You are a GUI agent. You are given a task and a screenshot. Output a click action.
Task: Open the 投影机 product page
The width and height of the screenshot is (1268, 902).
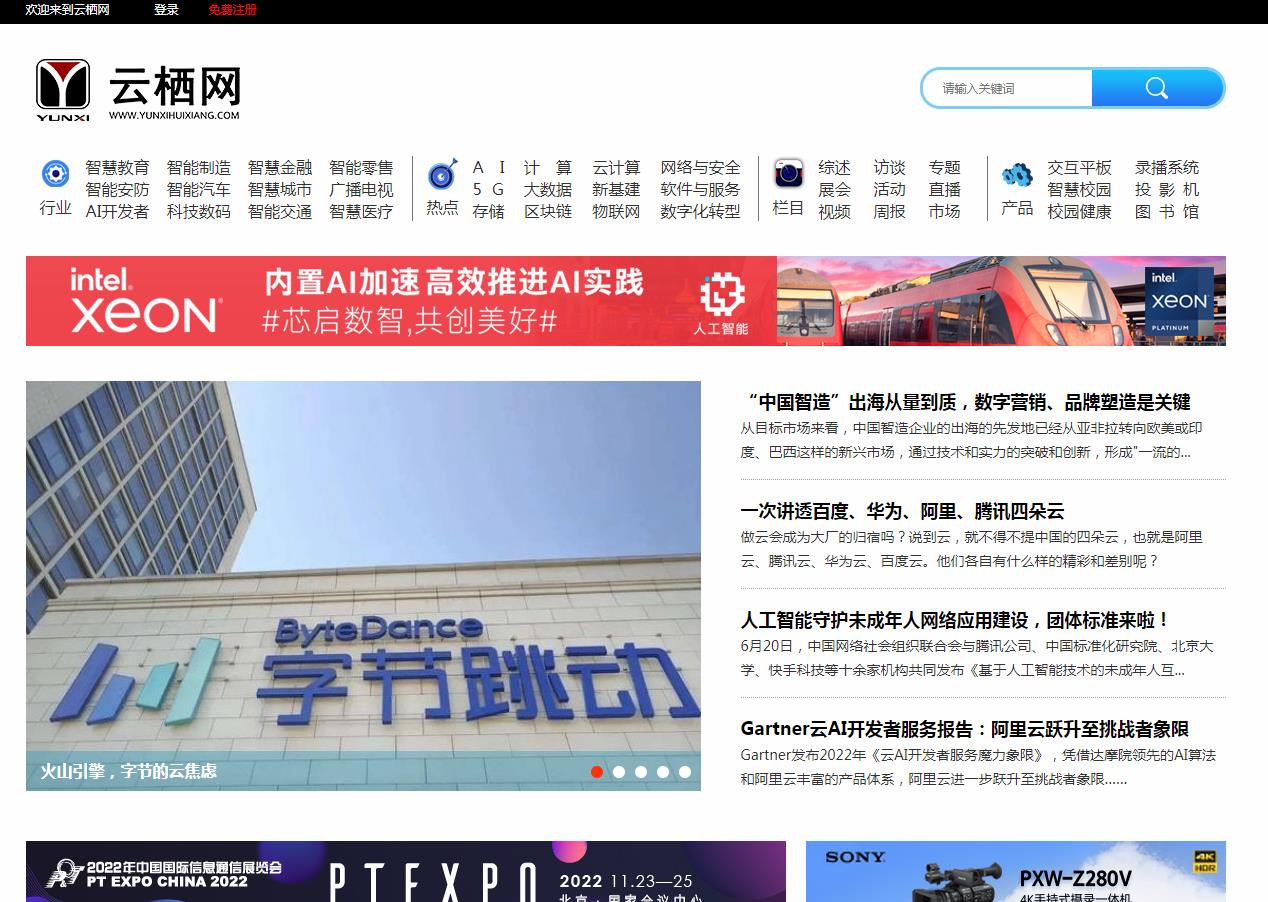[1167, 190]
